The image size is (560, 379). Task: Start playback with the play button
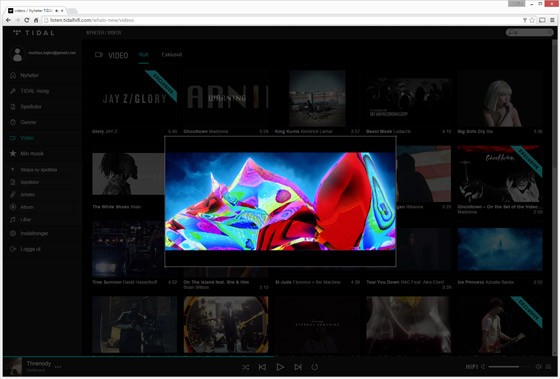click(280, 367)
